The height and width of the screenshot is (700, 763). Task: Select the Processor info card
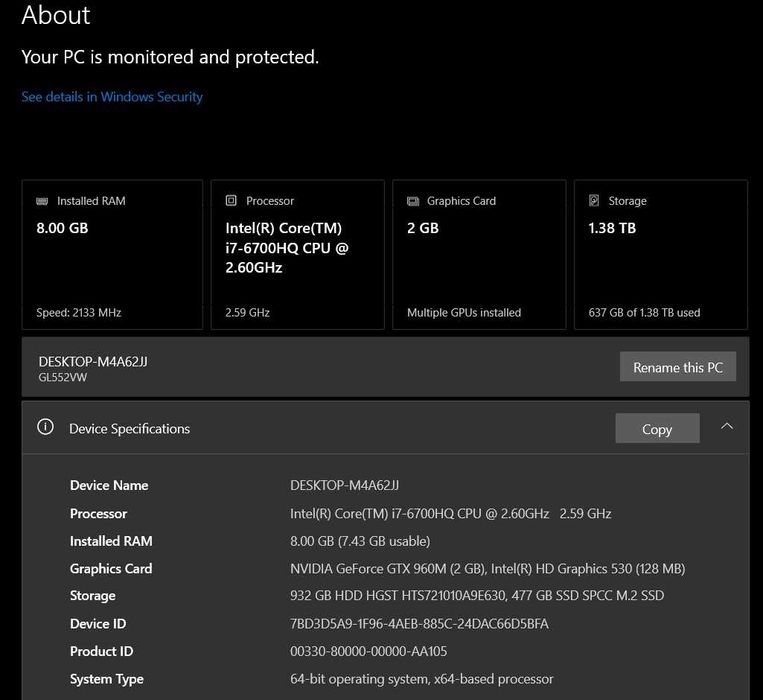click(297, 255)
